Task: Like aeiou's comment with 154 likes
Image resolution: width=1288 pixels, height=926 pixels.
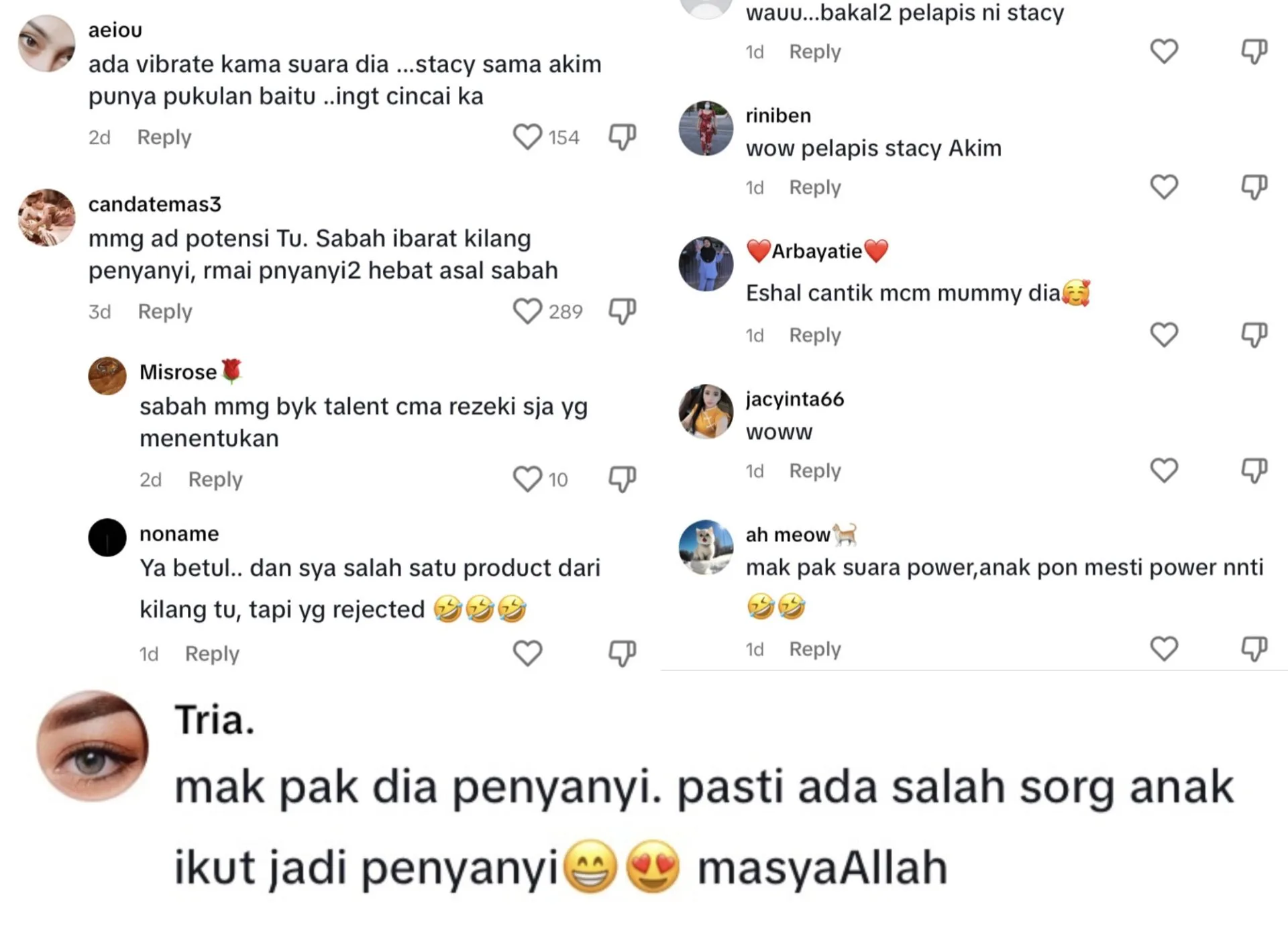Action: pyautogui.click(x=527, y=137)
